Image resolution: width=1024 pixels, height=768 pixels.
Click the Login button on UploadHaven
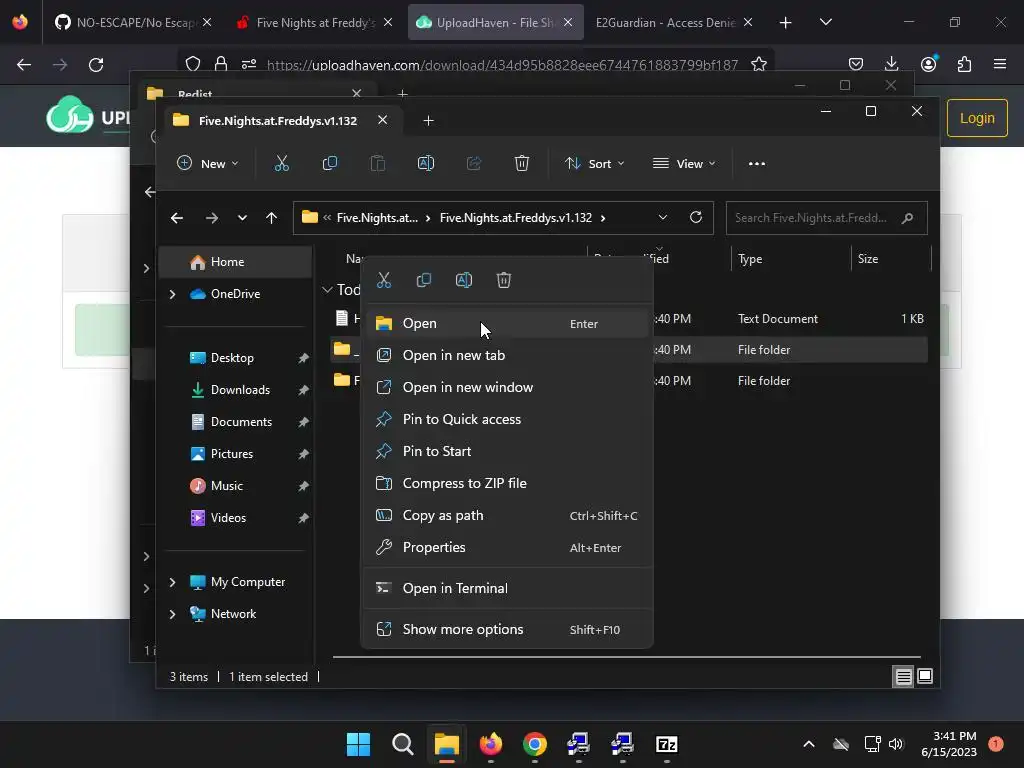tap(977, 118)
